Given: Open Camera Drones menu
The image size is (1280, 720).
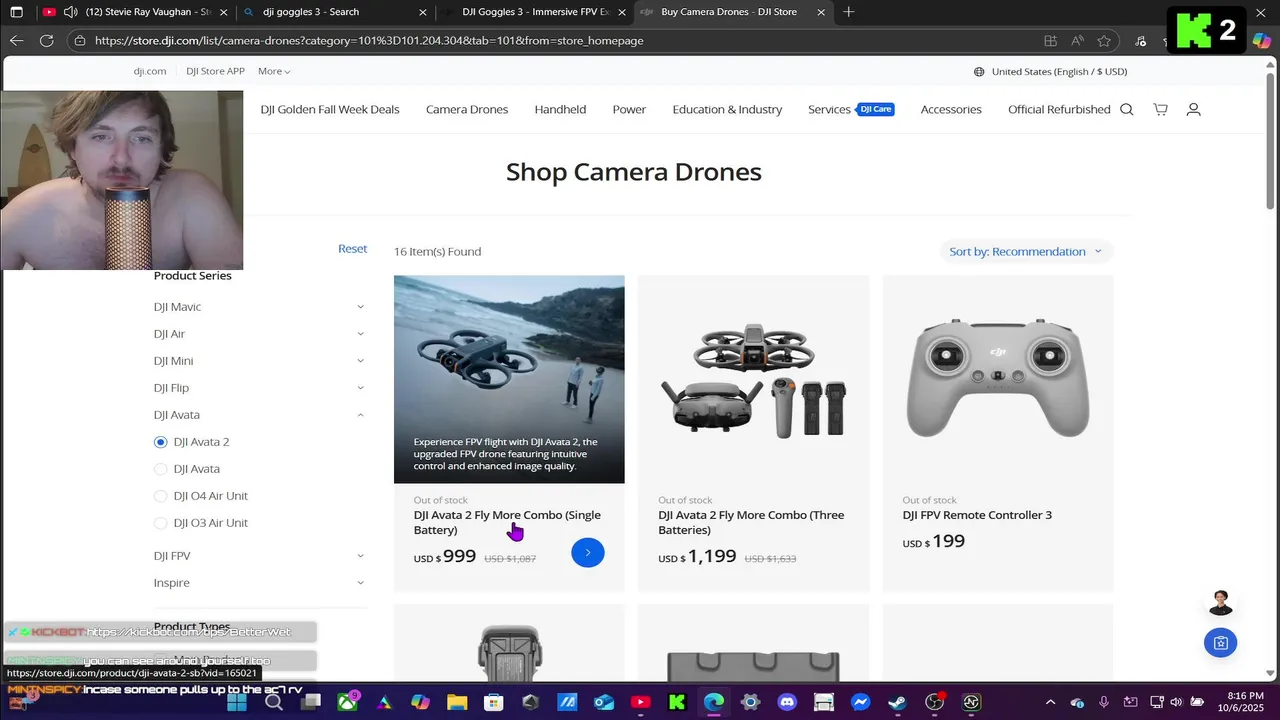Looking at the screenshot, I should [x=467, y=109].
